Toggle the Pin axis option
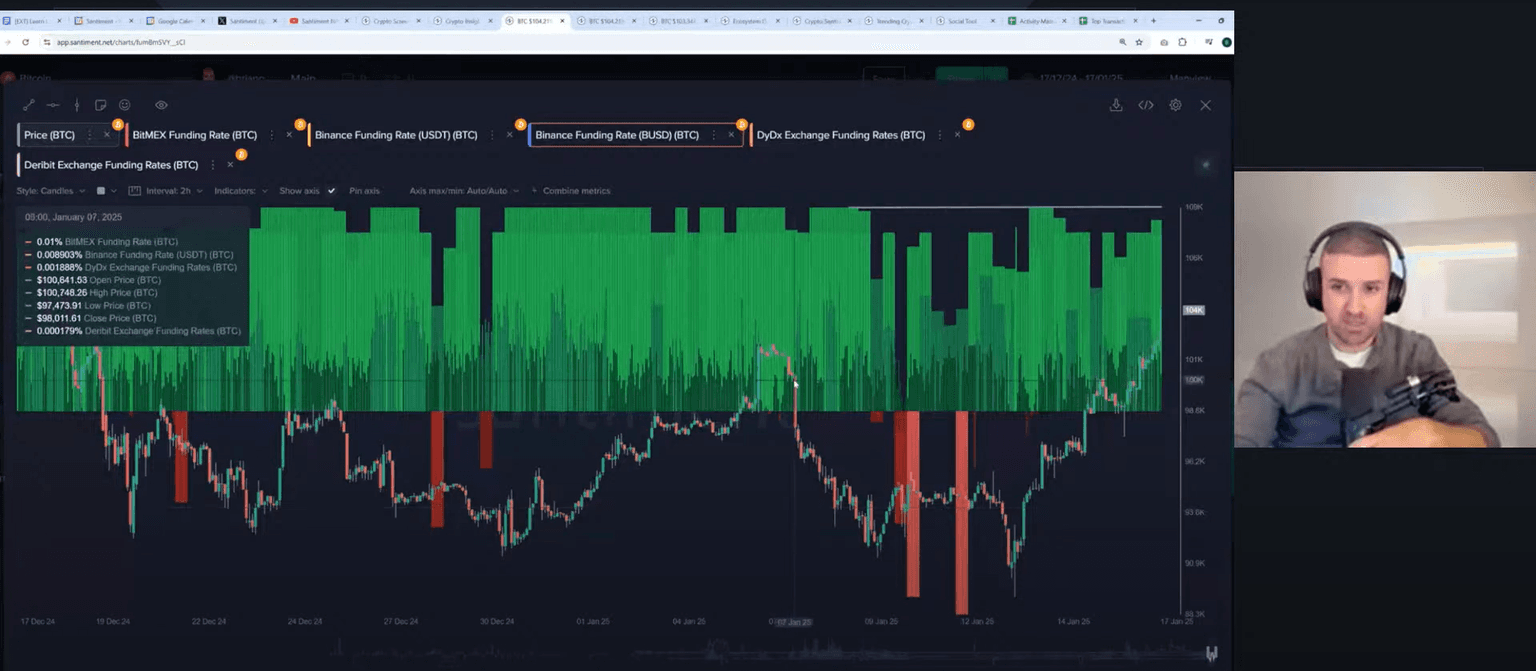The image size is (1536, 671). (x=364, y=190)
